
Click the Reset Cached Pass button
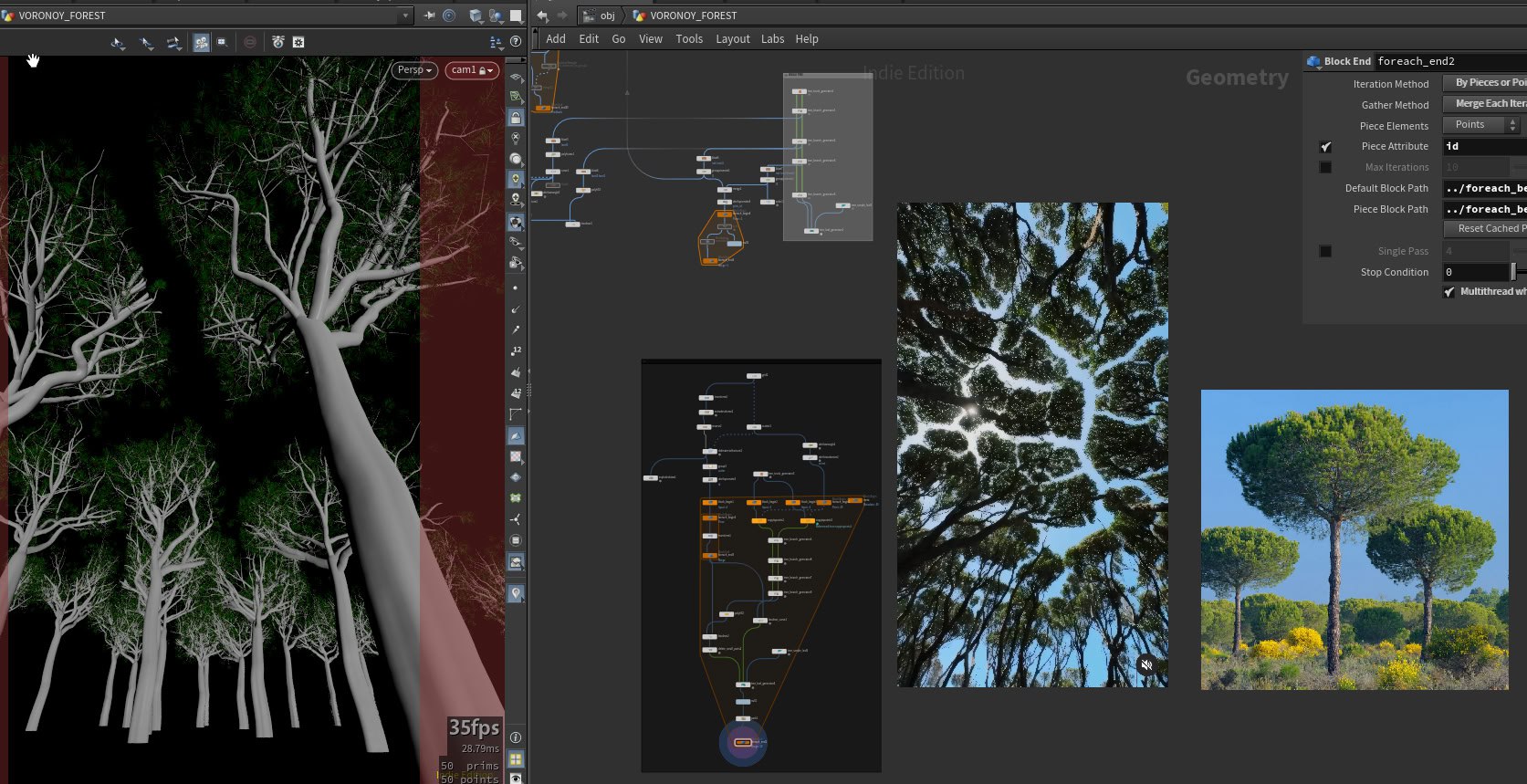(1485, 228)
